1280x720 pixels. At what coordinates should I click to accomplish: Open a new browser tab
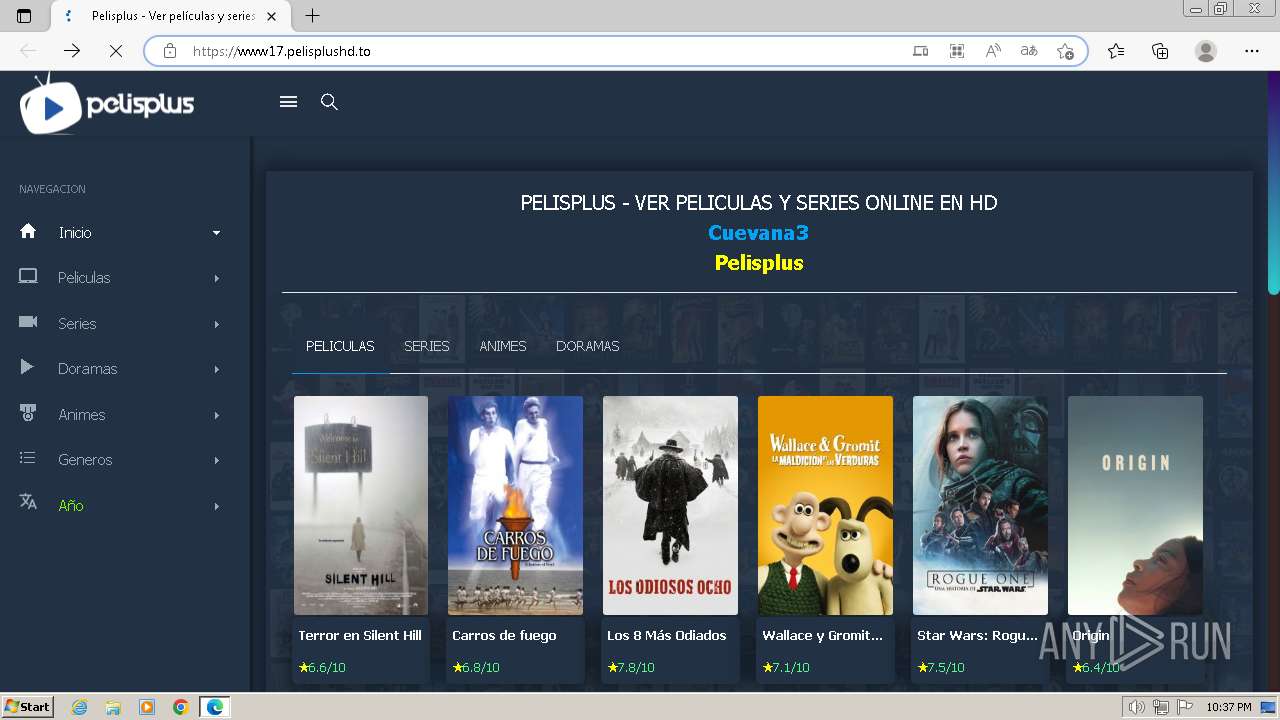pyautogui.click(x=313, y=16)
